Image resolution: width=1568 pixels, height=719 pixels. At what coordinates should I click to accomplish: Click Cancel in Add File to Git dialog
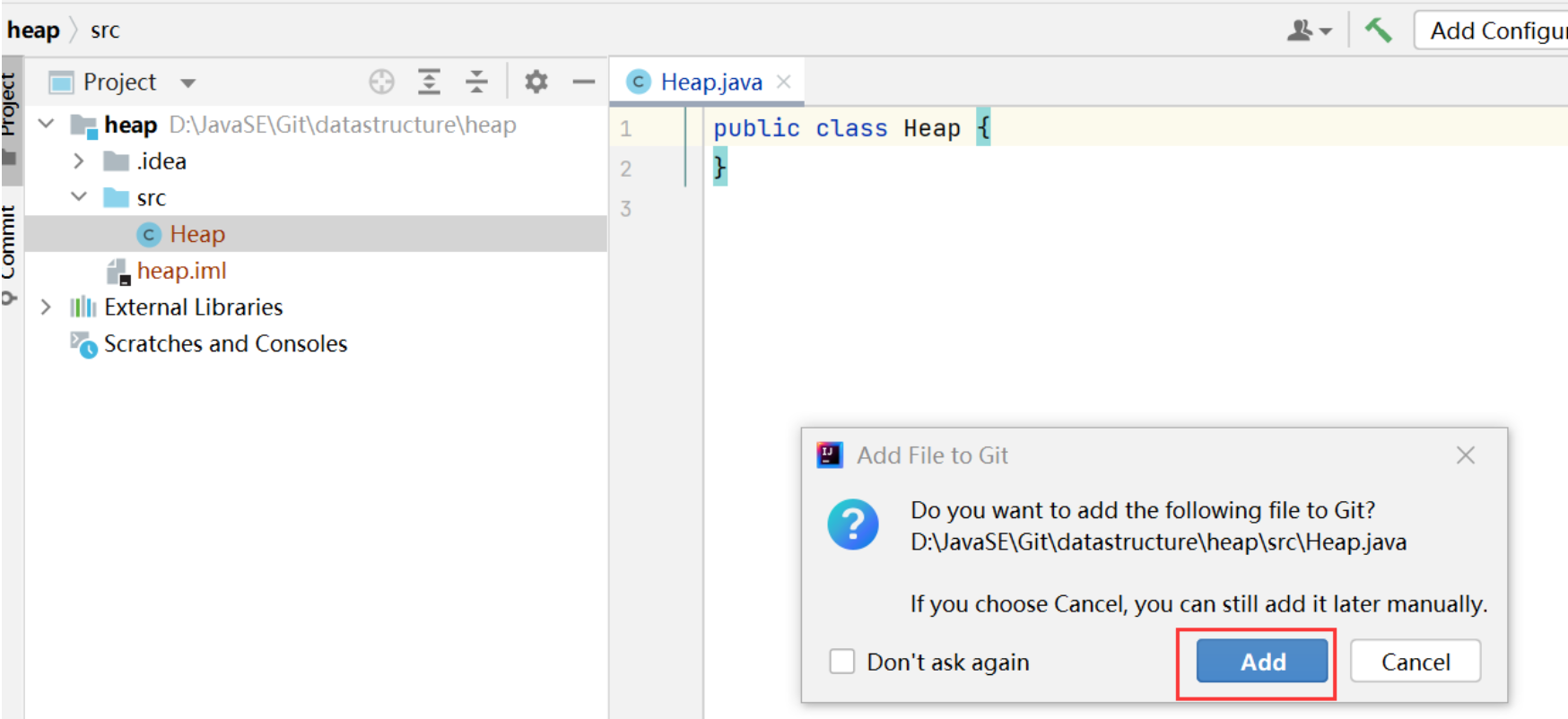point(1415,662)
